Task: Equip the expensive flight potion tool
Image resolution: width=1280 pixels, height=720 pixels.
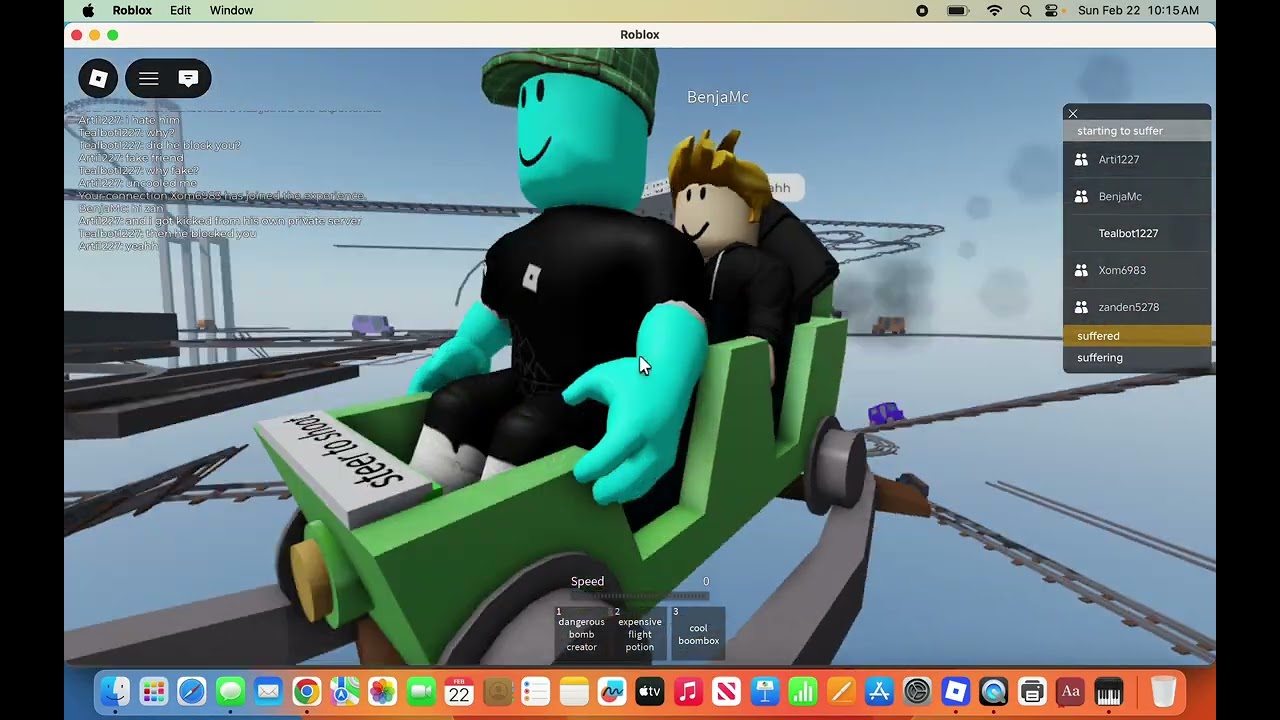Action: [x=640, y=632]
